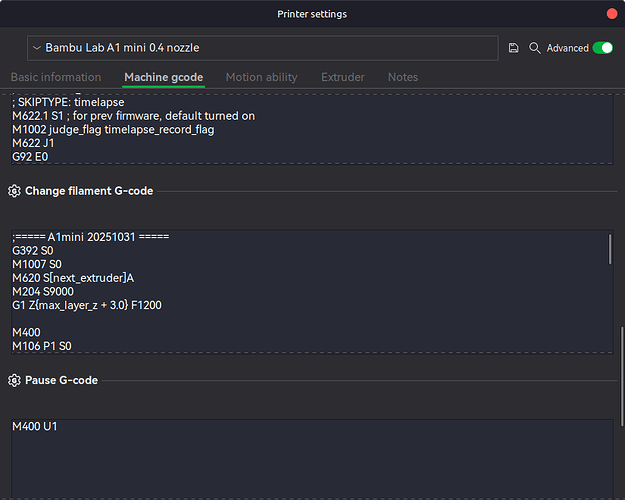Open the Notes tab
Image resolution: width=625 pixels, height=500 pixels.
pyautogui.click(x=403, y=77)
